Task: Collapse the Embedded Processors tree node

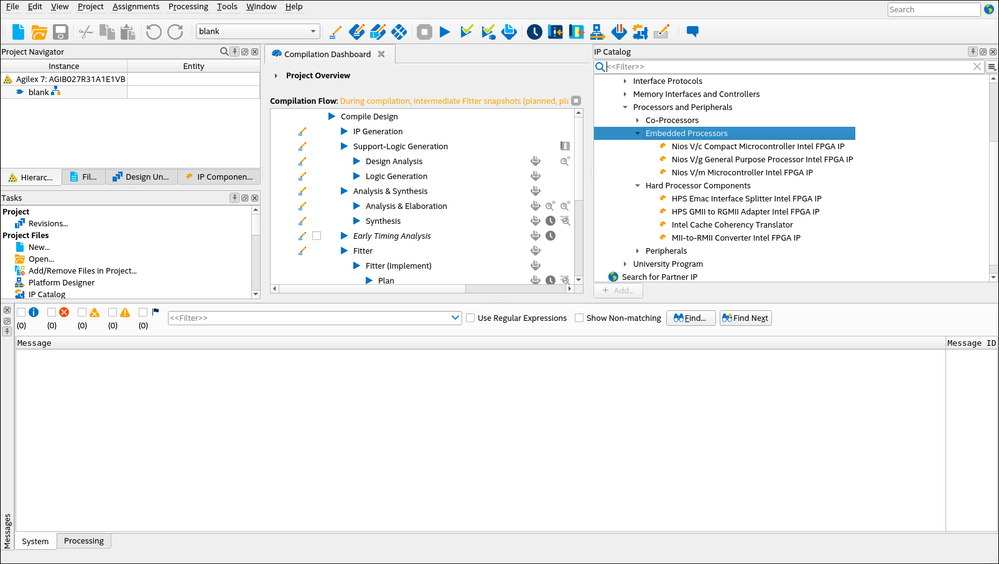Action: 637,133
